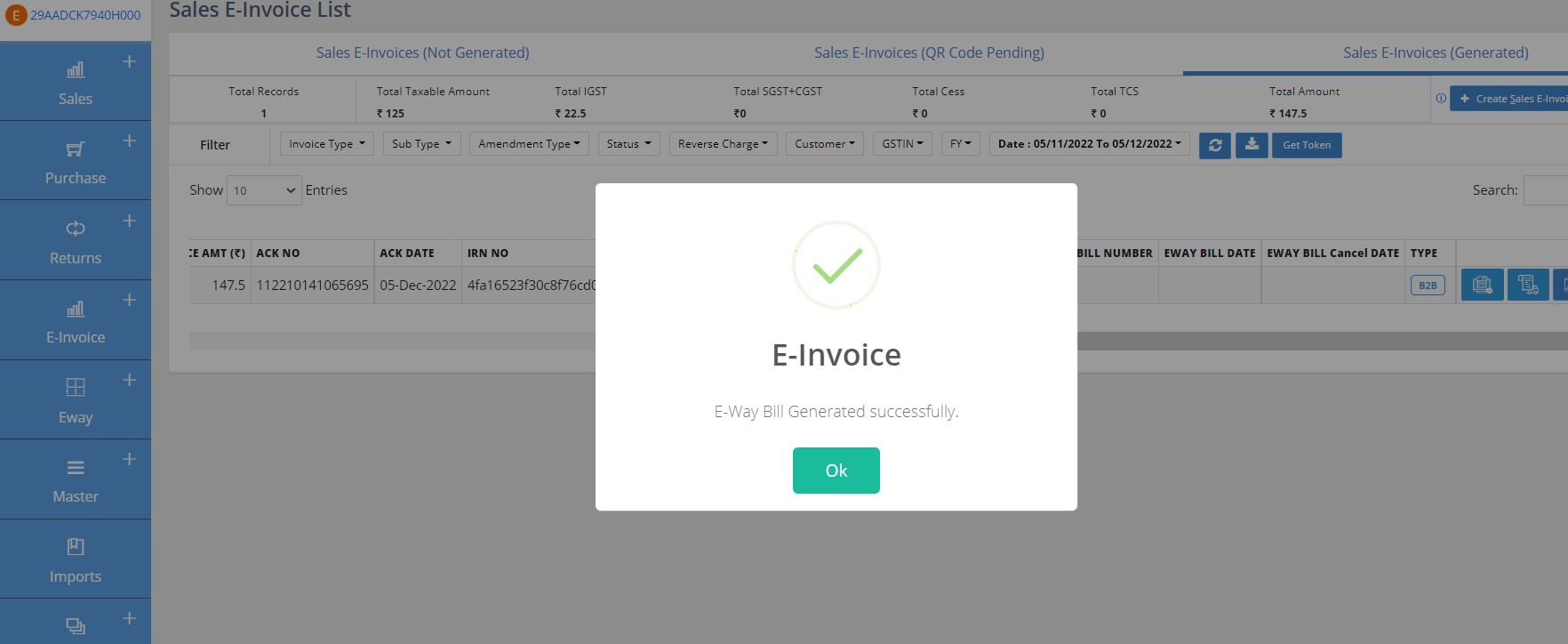
Task: Click the B2B type badge
Action: tap(1428, 286)
